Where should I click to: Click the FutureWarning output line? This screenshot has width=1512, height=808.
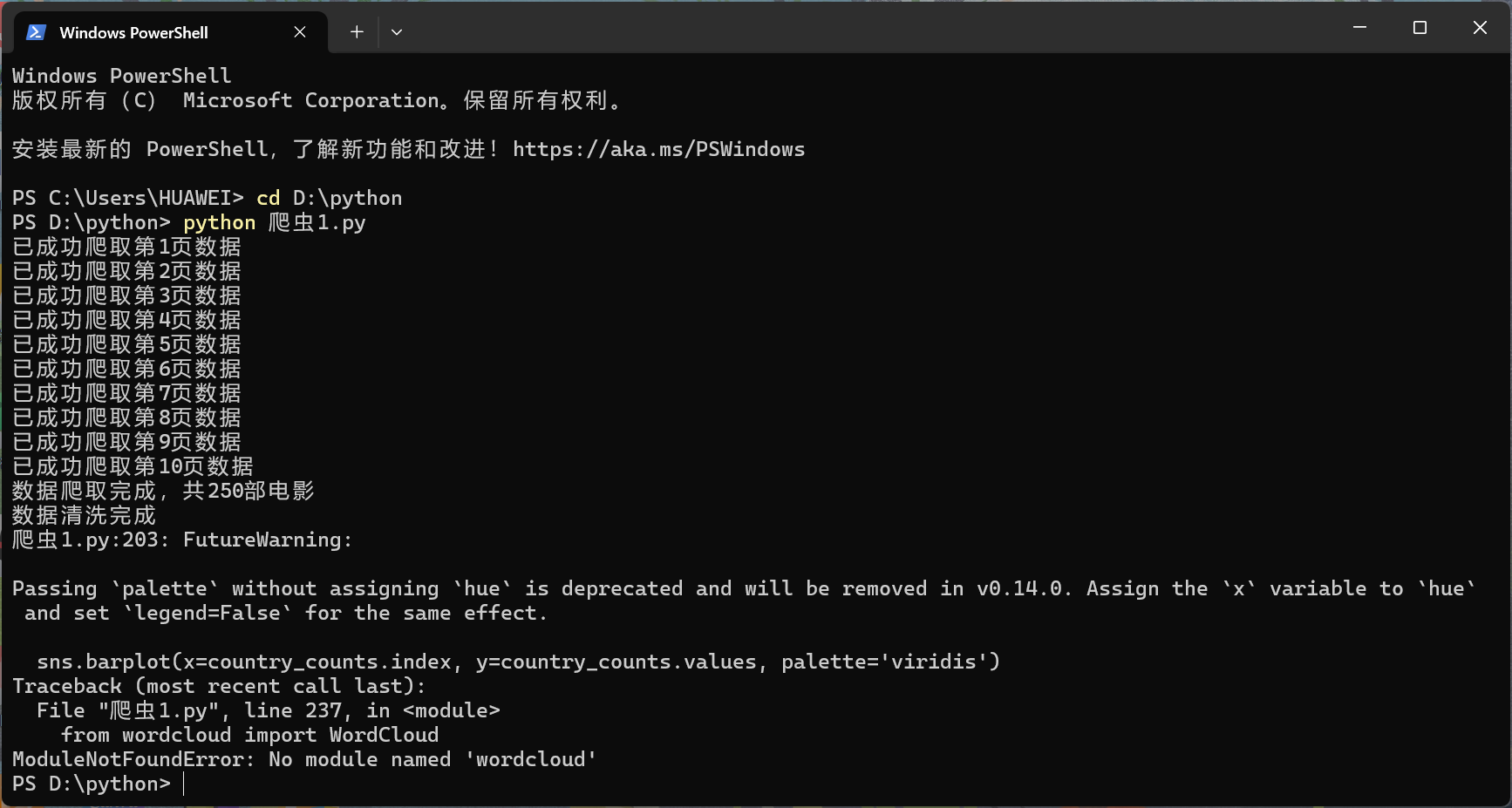(181, 540)
